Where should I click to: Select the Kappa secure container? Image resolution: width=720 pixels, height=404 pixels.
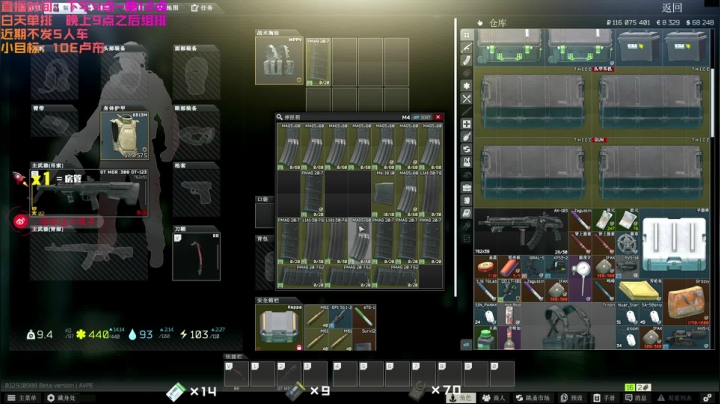(279, 327)
